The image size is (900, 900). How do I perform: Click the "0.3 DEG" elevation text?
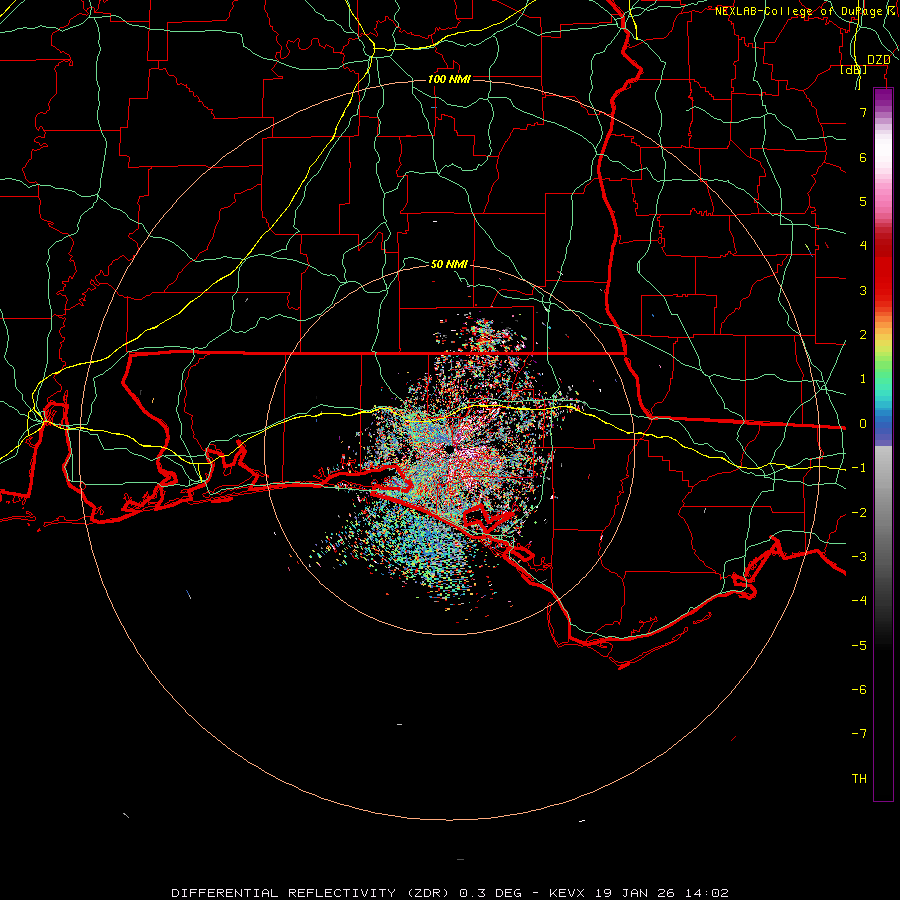(x=491, y=893)
